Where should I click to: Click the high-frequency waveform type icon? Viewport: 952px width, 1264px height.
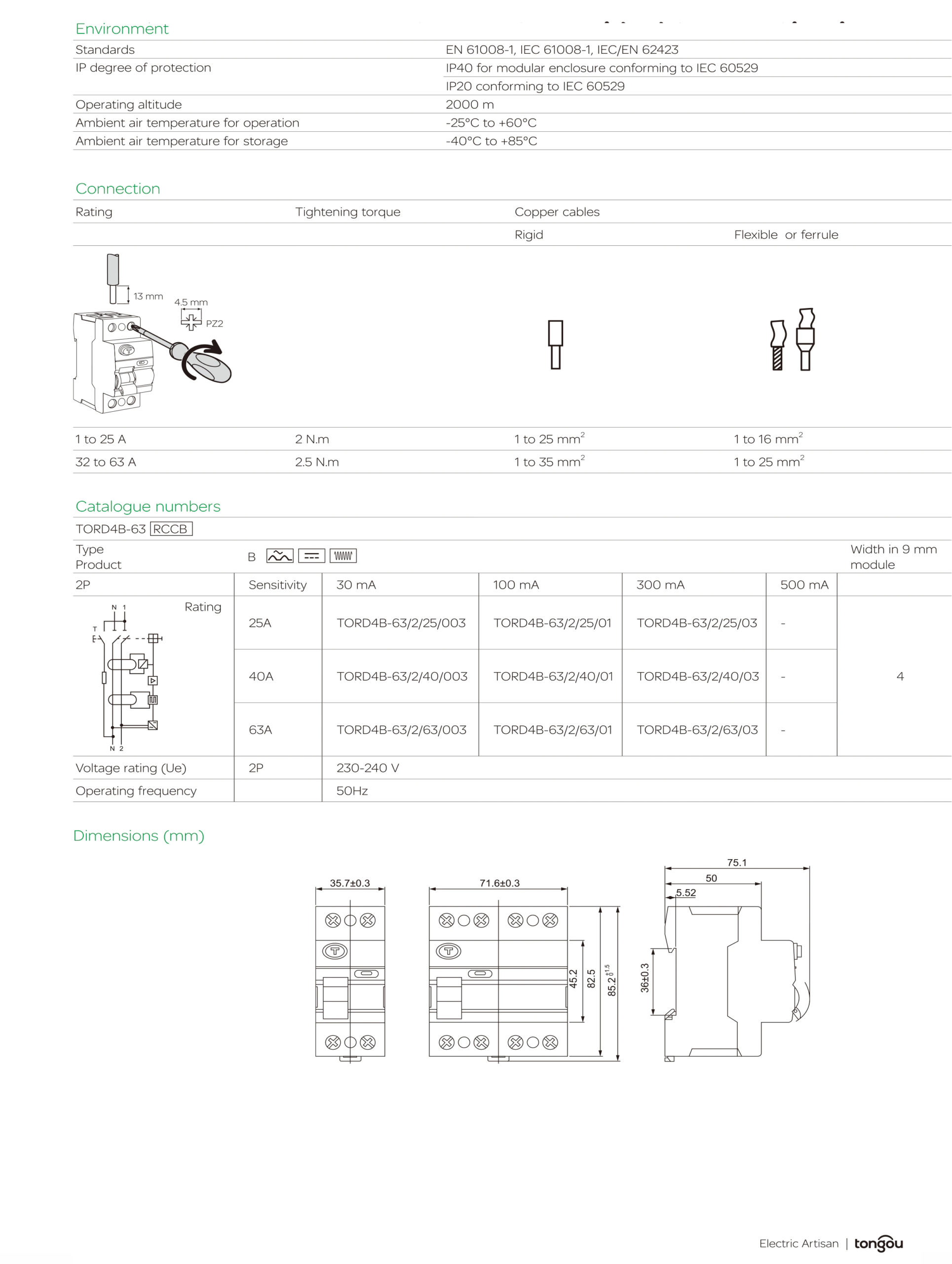point(343,555)
